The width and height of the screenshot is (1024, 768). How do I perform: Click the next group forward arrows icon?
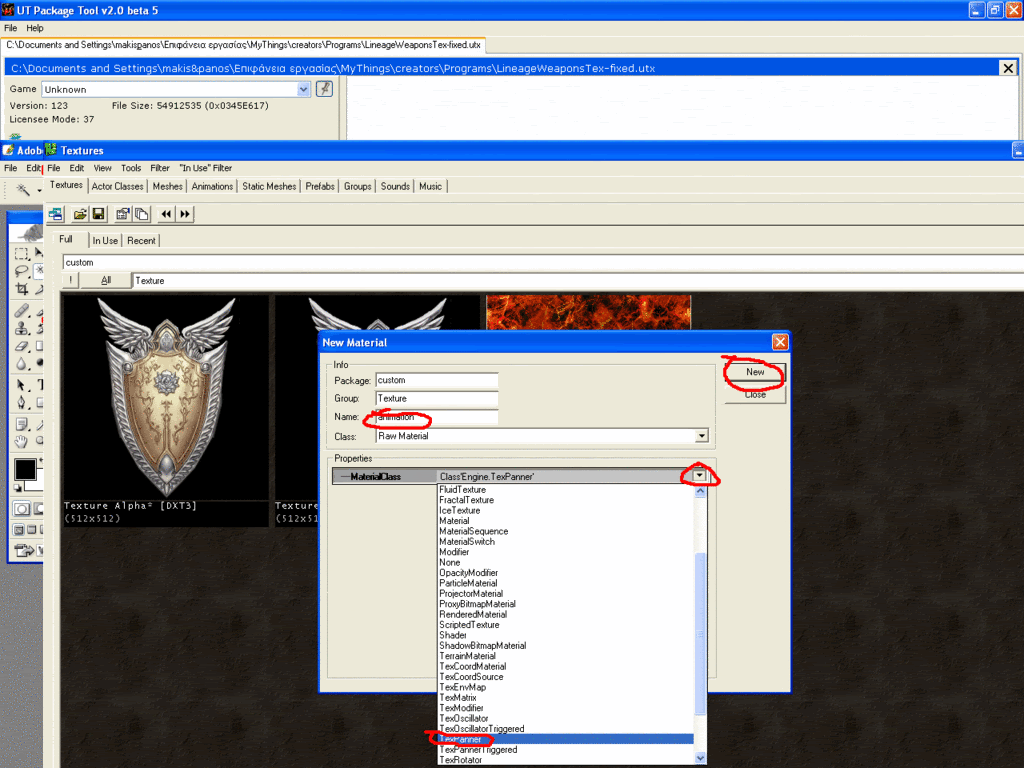click(x=185, y=214)
